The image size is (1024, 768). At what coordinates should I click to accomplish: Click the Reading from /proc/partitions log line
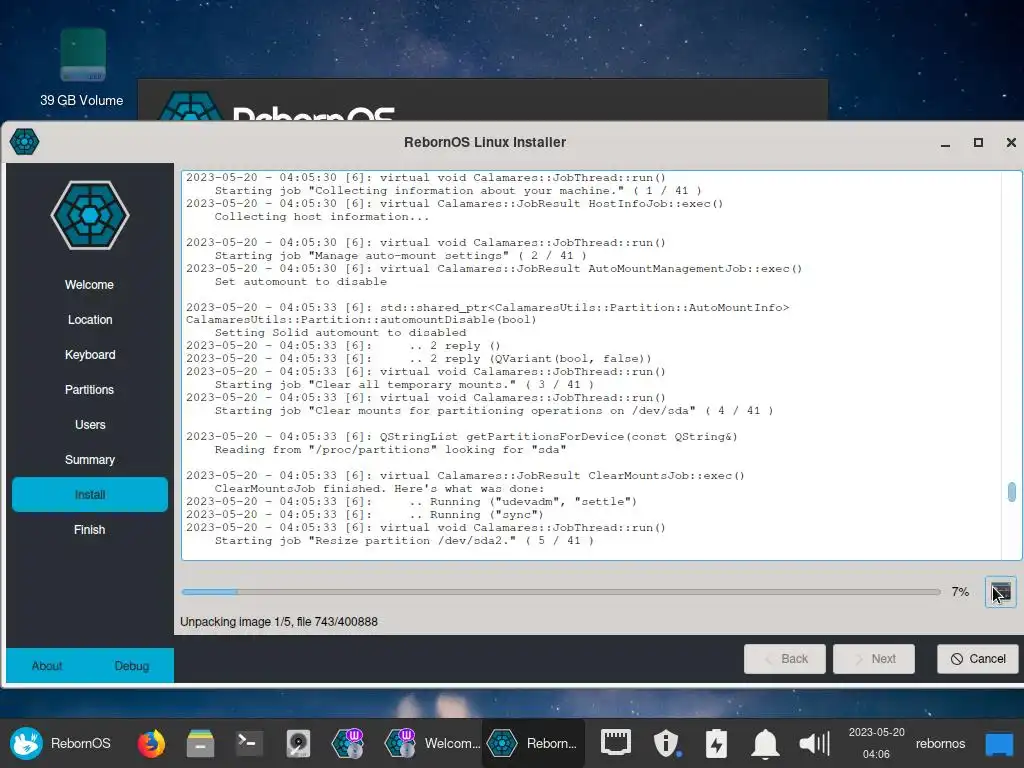click(391, 449)
